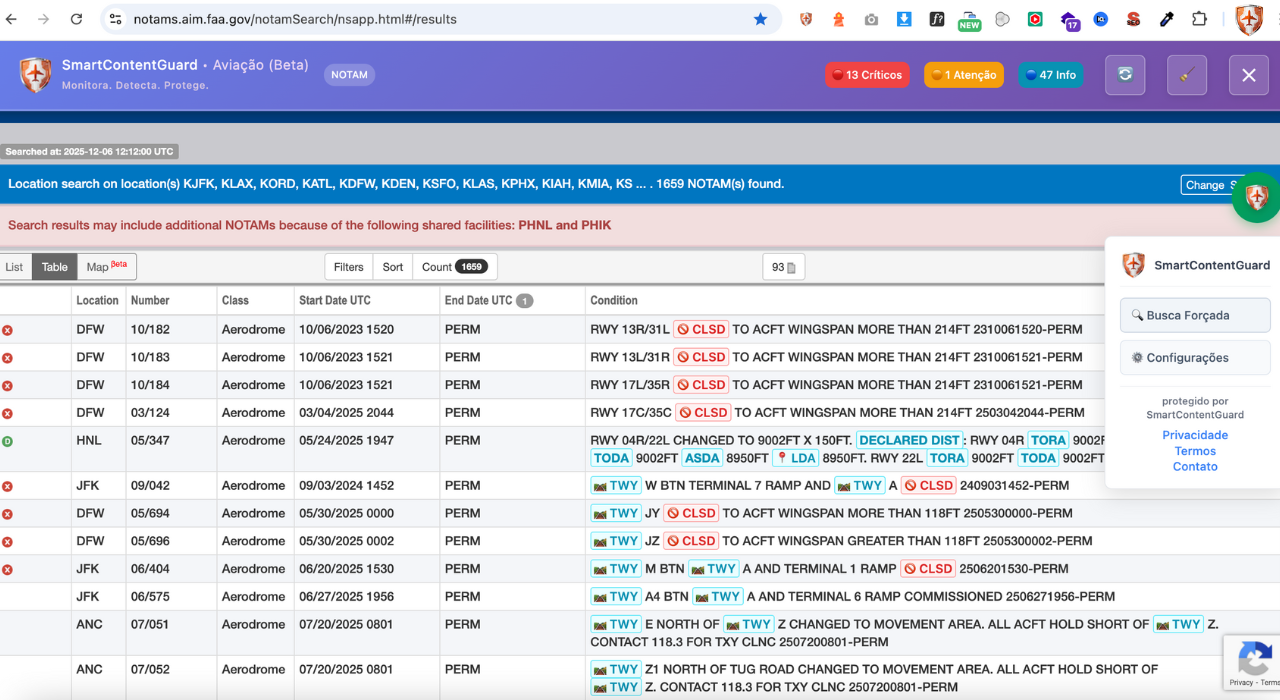Screen dimensions: 1280x700
Task: Expand the Filters options
Action: [348, 267]
